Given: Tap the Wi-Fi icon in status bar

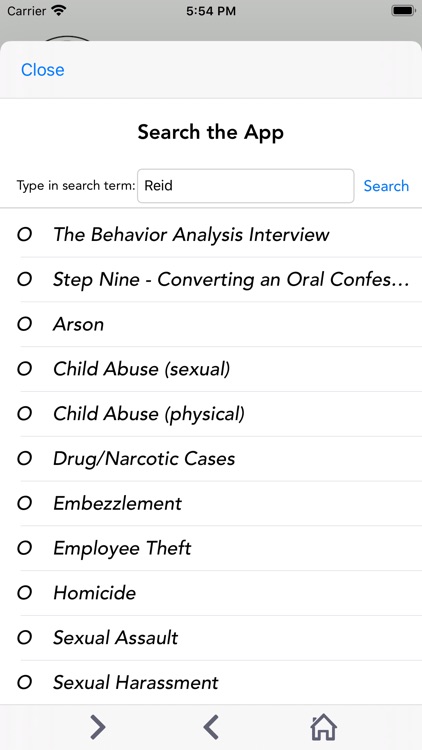Looking at the screenshot, I should coord(60,11).
